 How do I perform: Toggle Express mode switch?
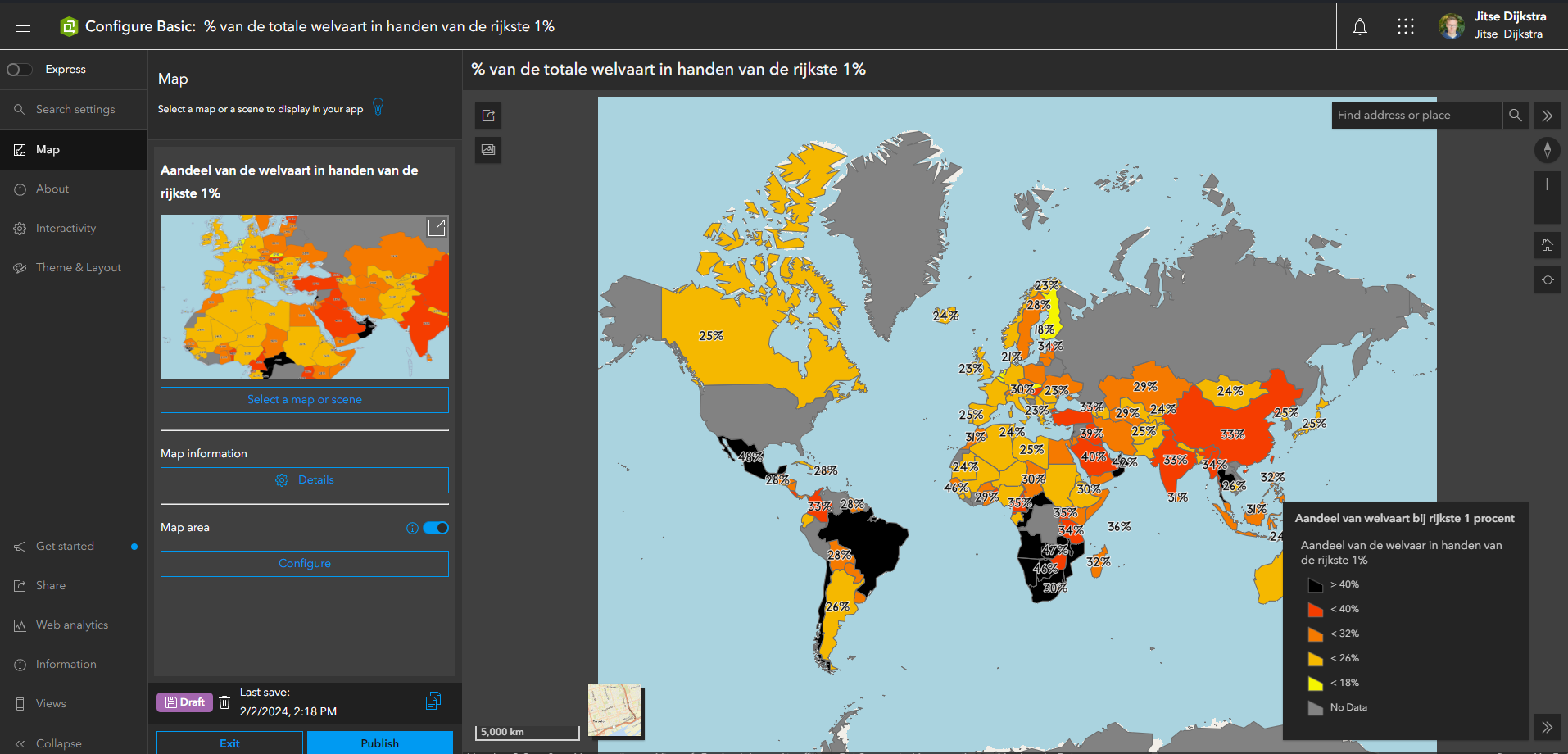(20, 70)
